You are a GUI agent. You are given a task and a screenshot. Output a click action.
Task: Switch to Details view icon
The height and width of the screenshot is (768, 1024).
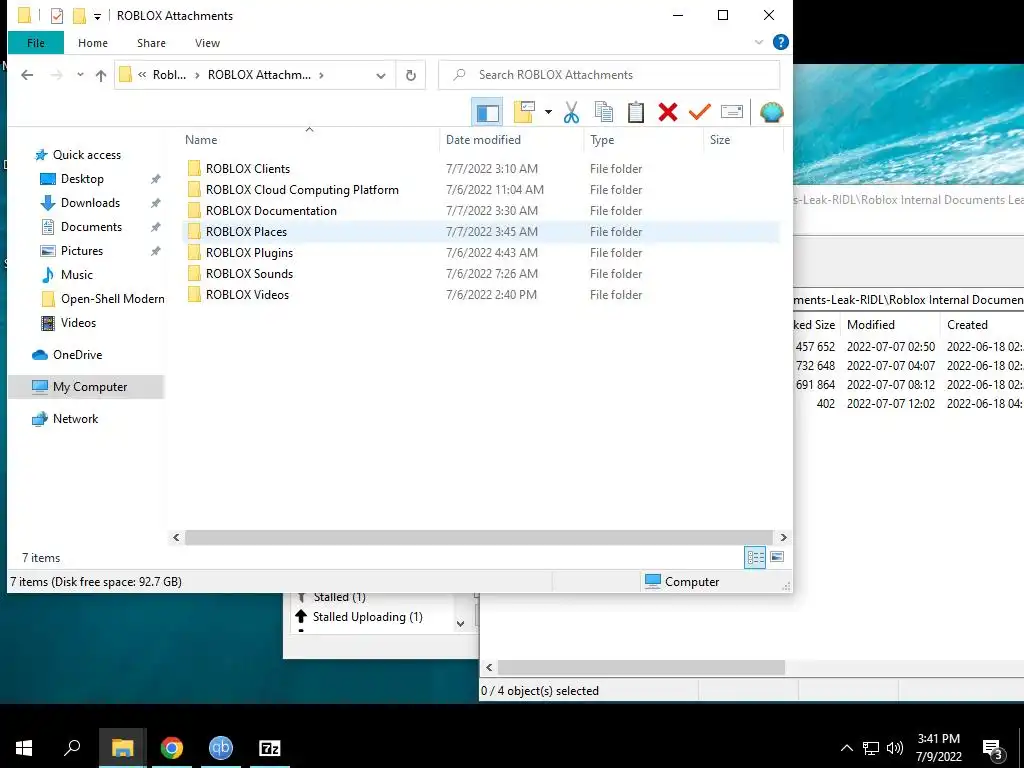(756, 557)
